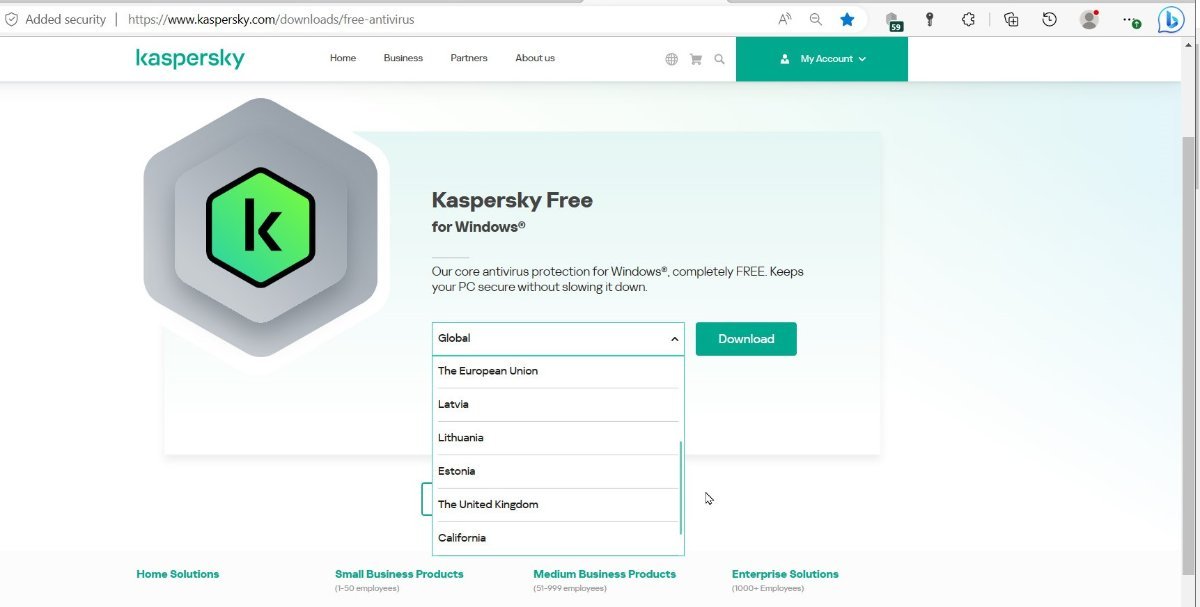Image resolution: width=1200 pixels, height=607 pixels.
Task: Open the Medium Business Products link
Action: [x=605, y=574]
